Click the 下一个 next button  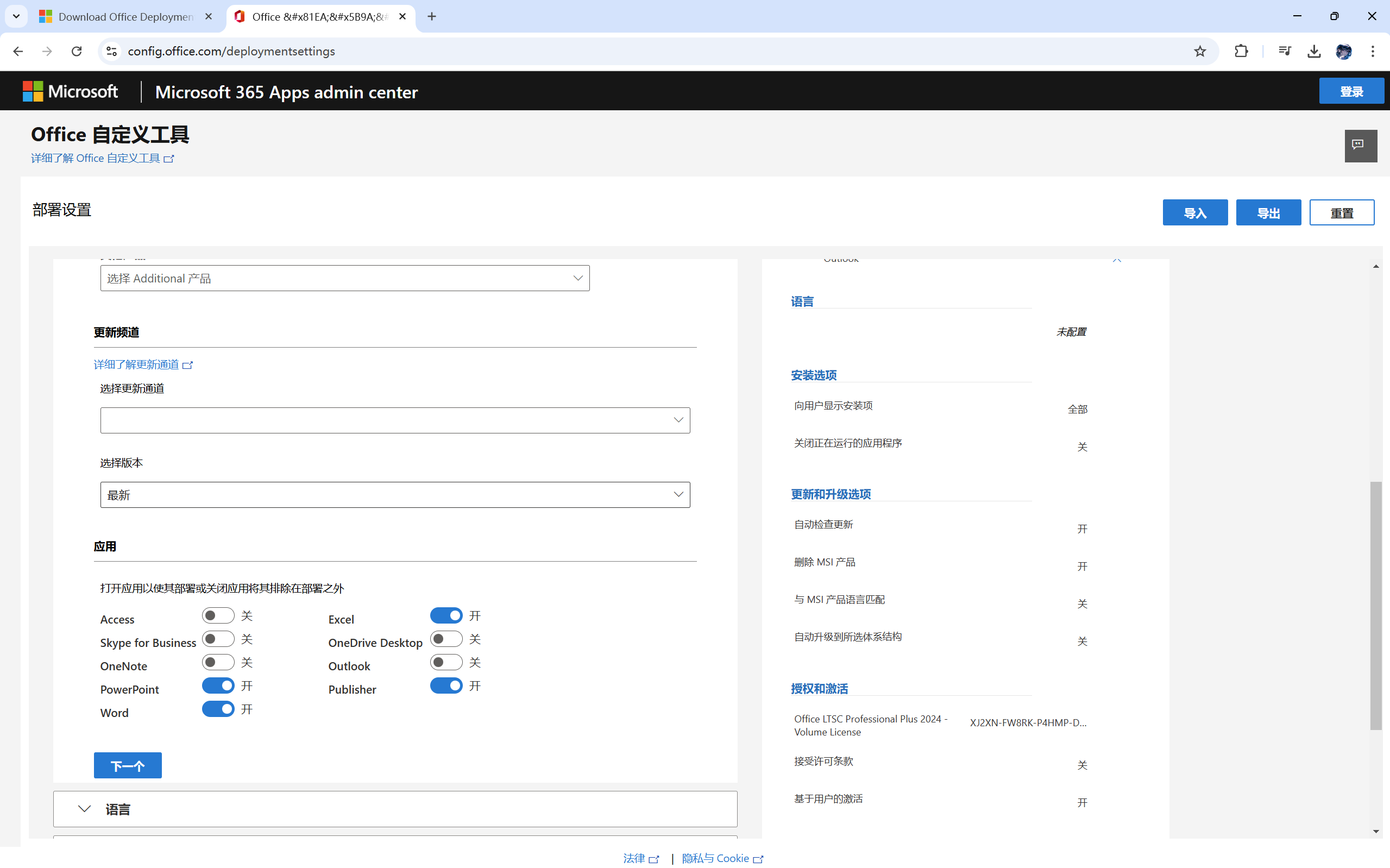[128, 765]
